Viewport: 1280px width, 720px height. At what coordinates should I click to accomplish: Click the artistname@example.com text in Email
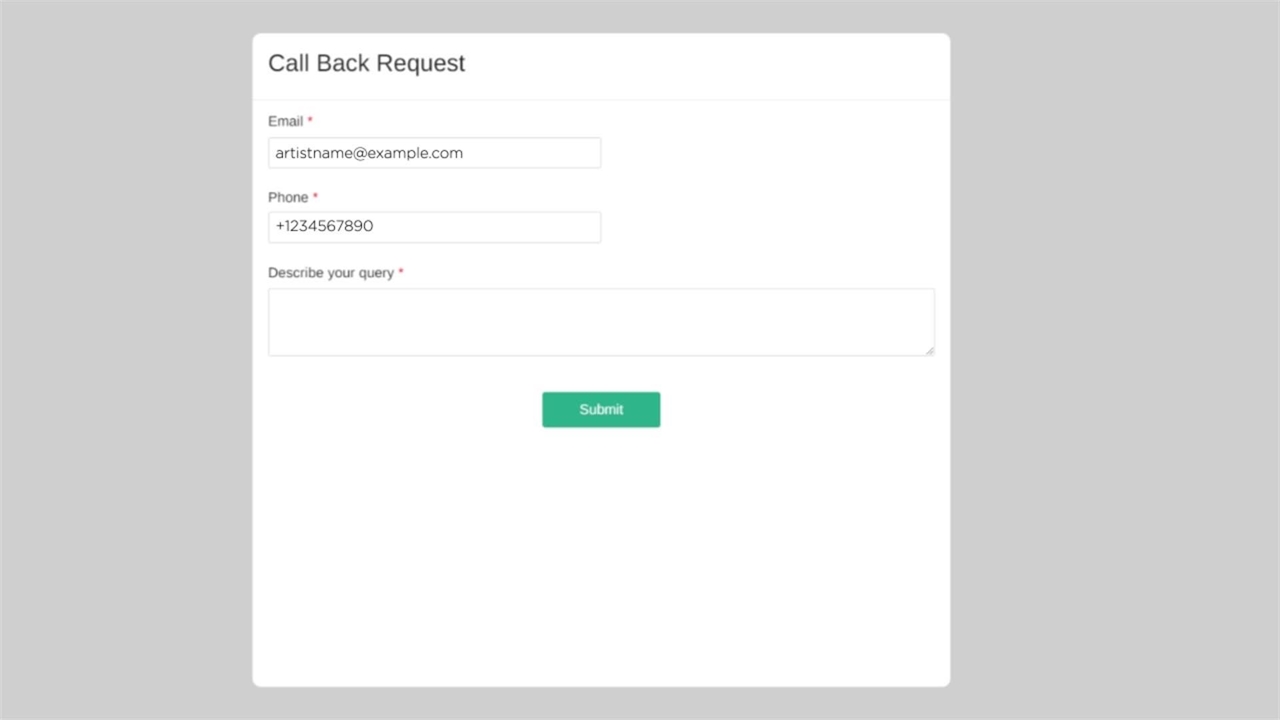(369, 153)
